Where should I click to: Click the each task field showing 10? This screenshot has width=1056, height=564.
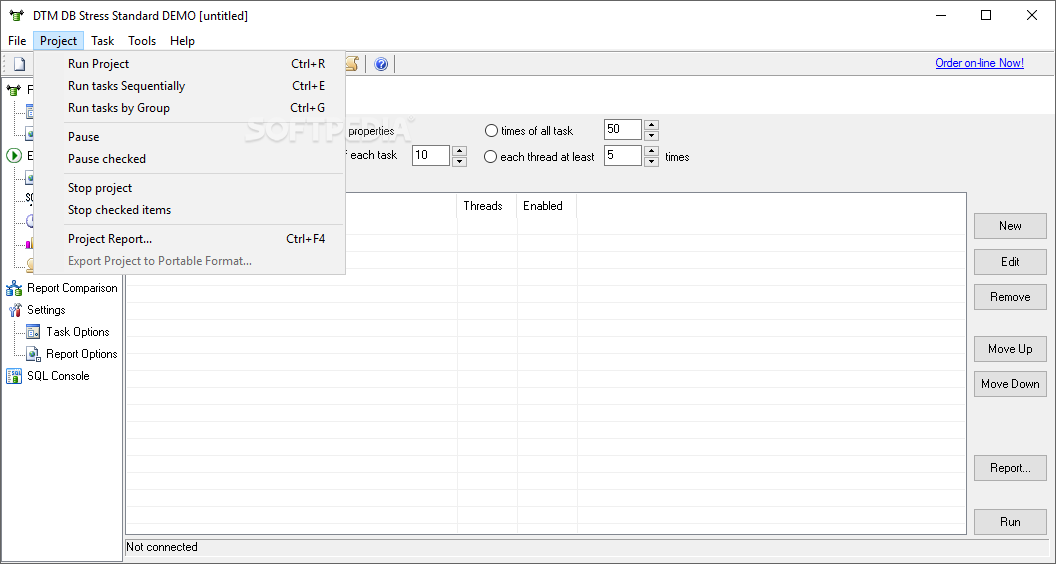[431, 156]
